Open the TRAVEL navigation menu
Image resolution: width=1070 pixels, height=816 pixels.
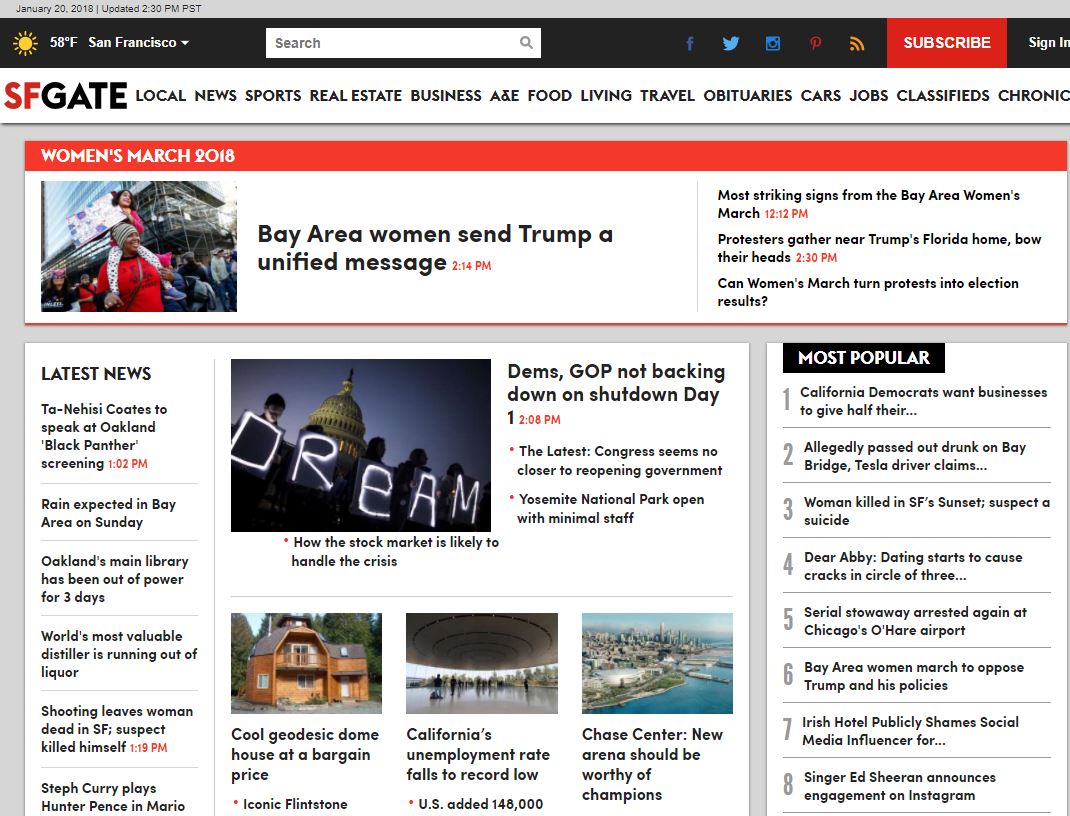click(667, 96)
